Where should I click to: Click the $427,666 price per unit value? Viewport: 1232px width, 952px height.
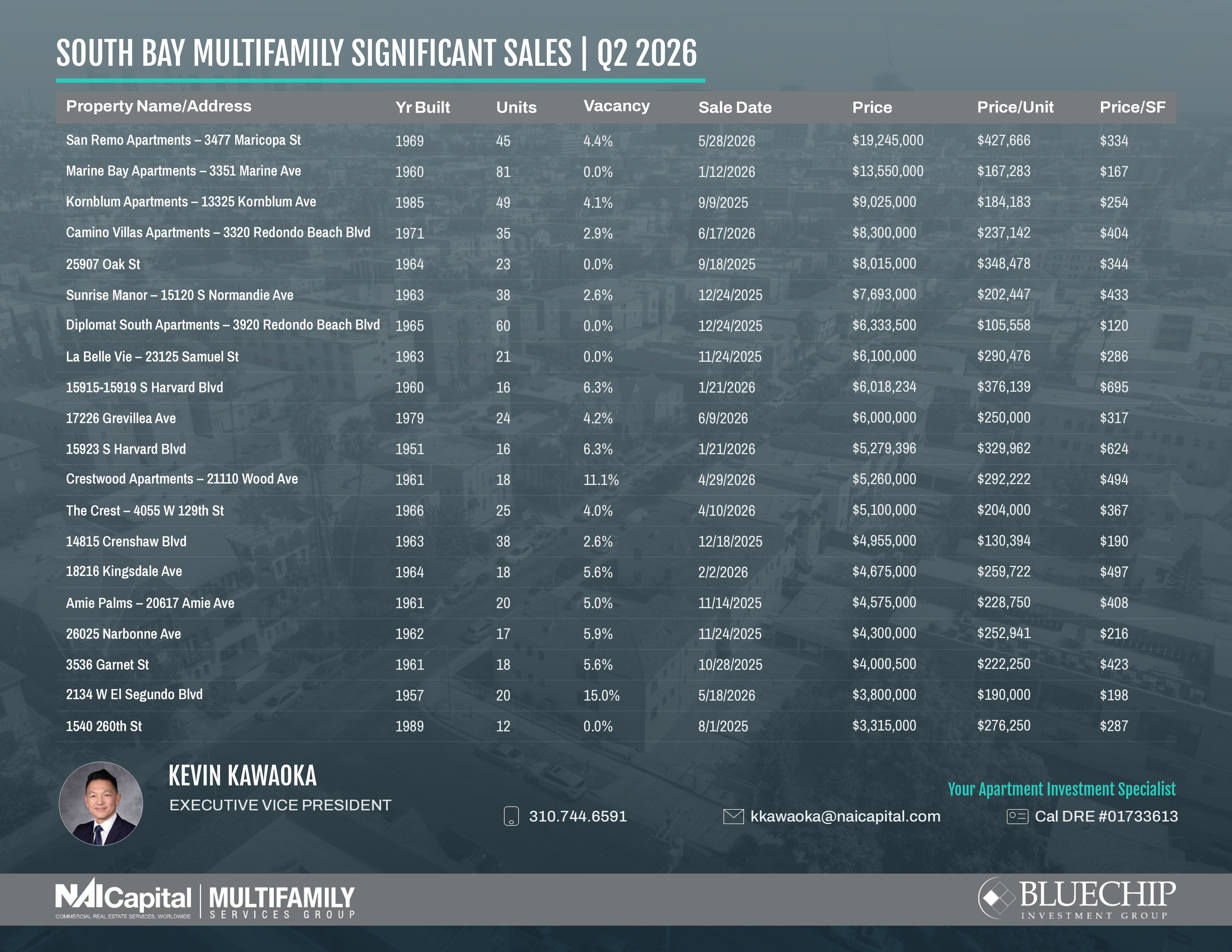click(x=1004, y=140)
